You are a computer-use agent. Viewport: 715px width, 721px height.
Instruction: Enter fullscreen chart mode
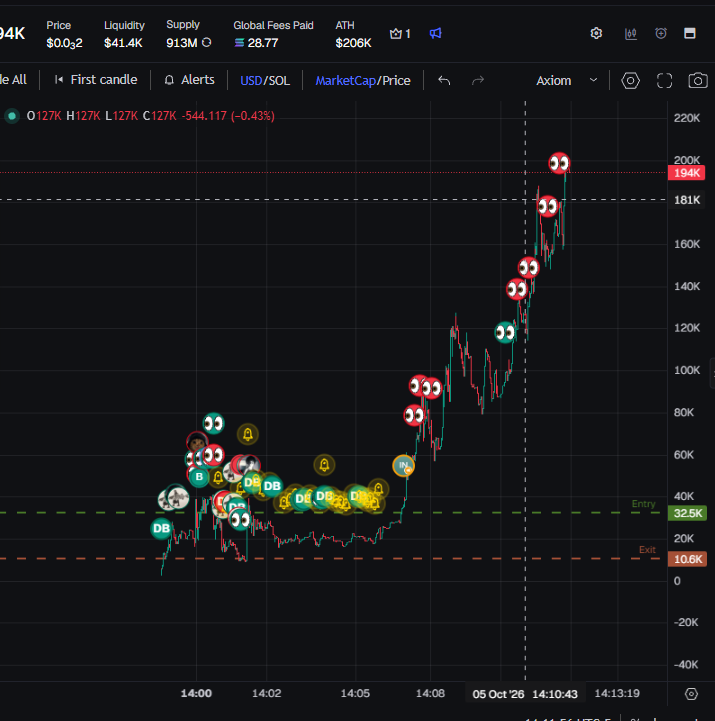click(664, 80)
